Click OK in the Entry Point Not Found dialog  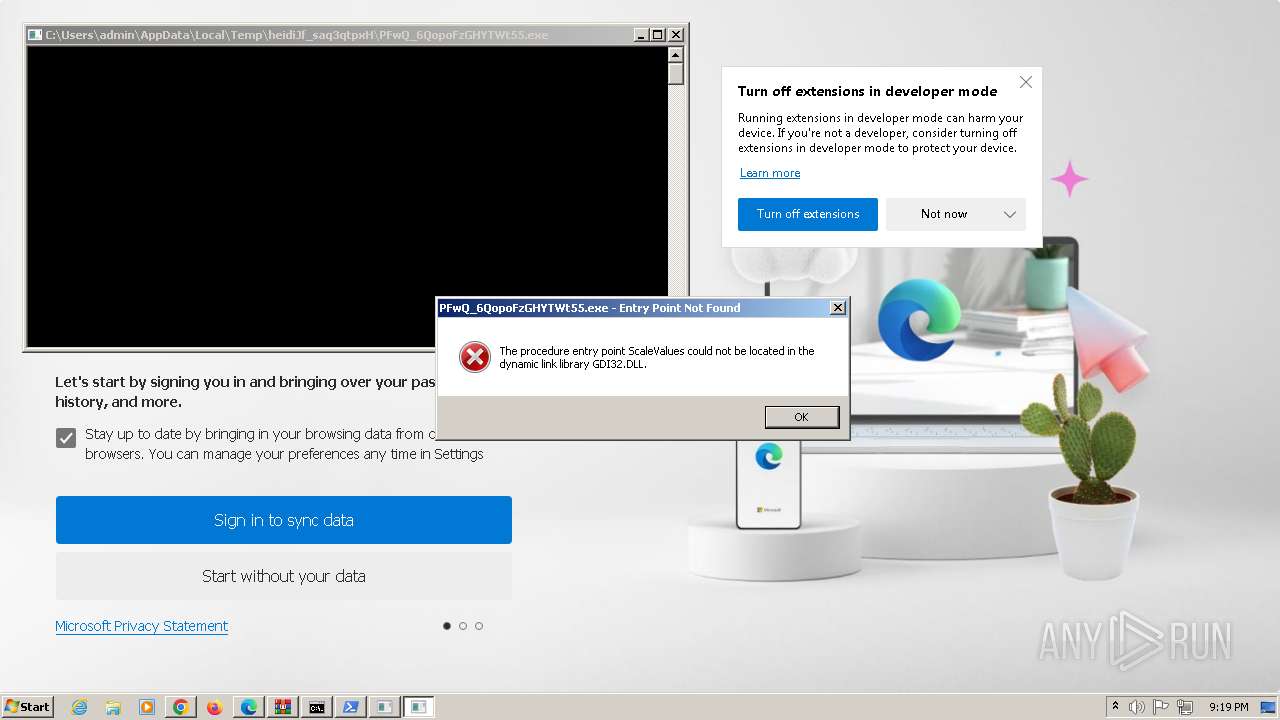[801, 417]
